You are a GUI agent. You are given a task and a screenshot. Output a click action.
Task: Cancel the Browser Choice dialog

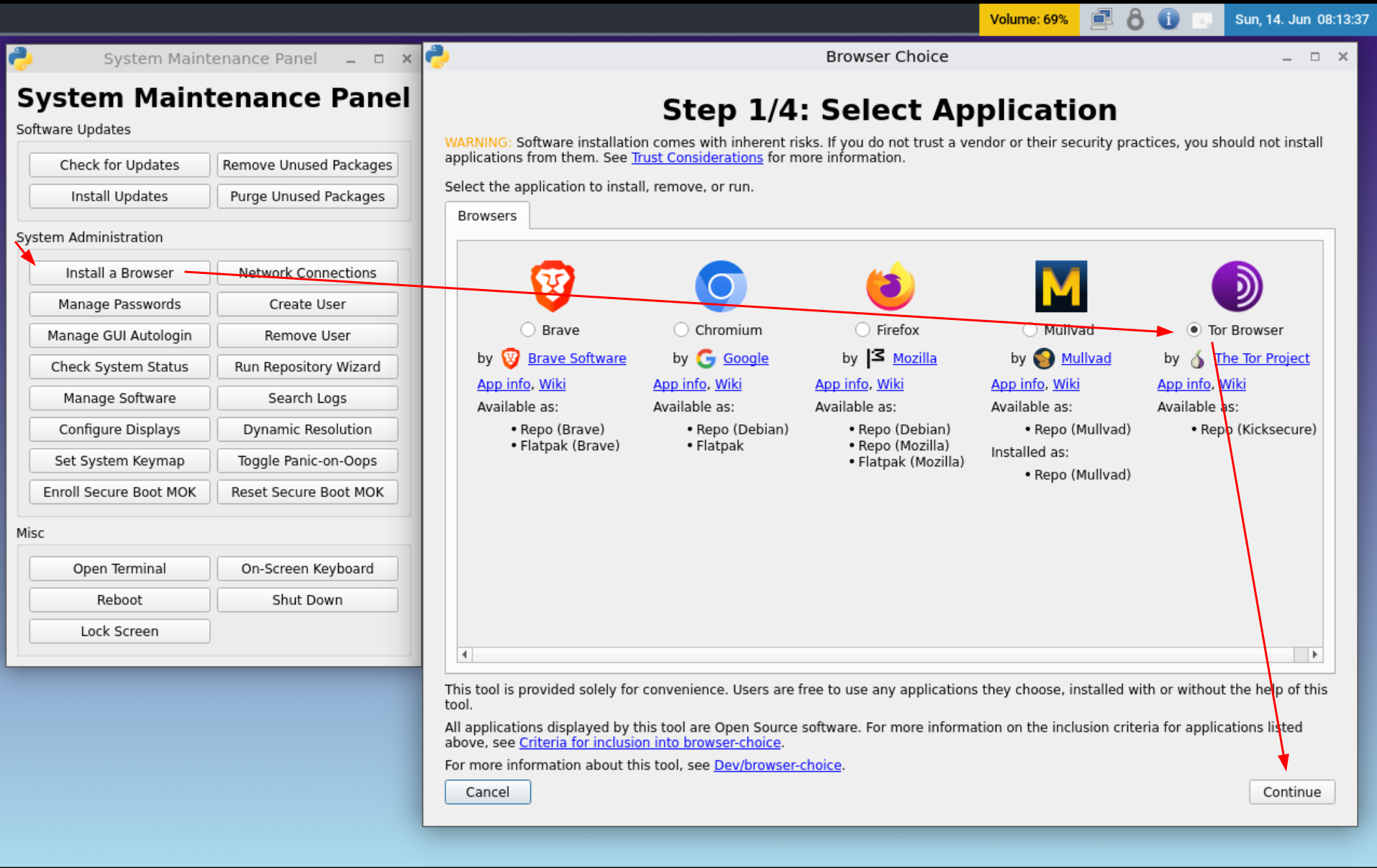[488, 792]
